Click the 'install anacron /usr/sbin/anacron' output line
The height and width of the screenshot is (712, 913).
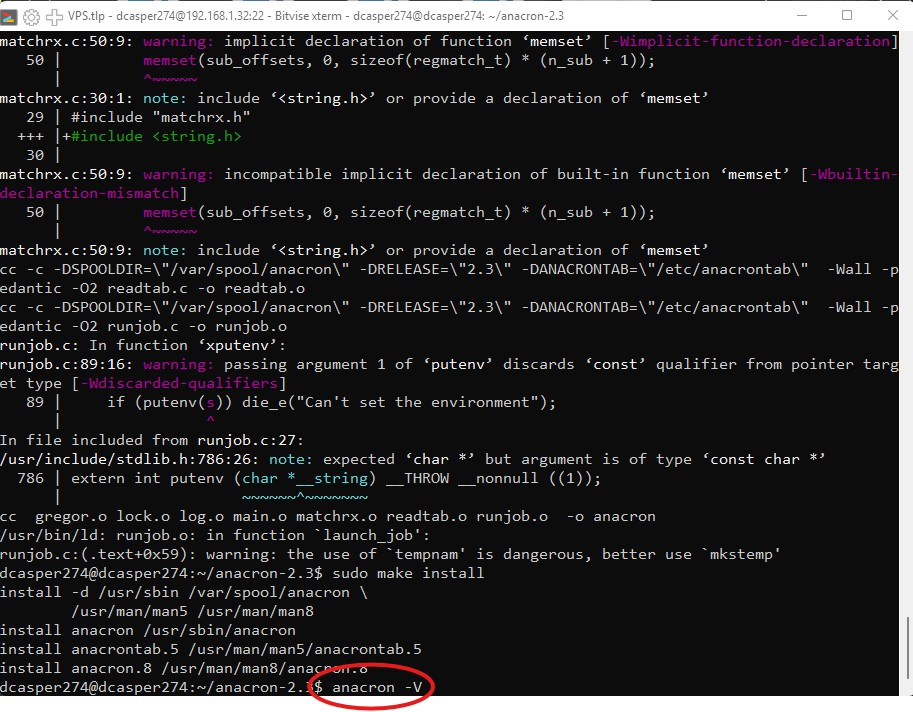[148, 630]
